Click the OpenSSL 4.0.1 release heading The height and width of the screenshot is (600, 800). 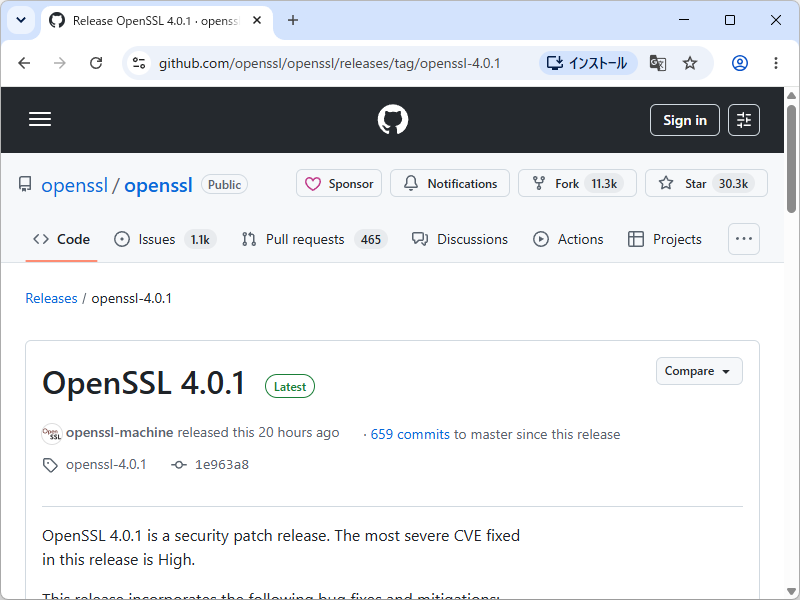click(144, 383)
